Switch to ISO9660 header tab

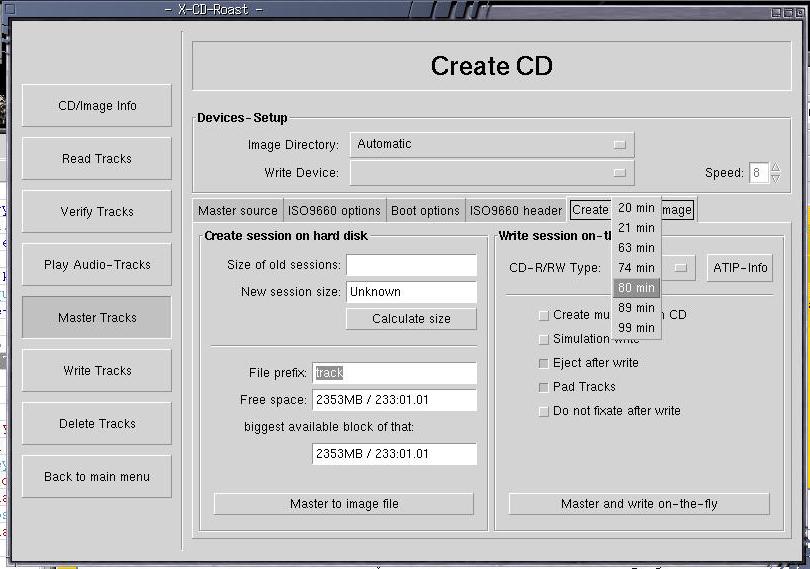pyautogui.click(x=516, y=210)
